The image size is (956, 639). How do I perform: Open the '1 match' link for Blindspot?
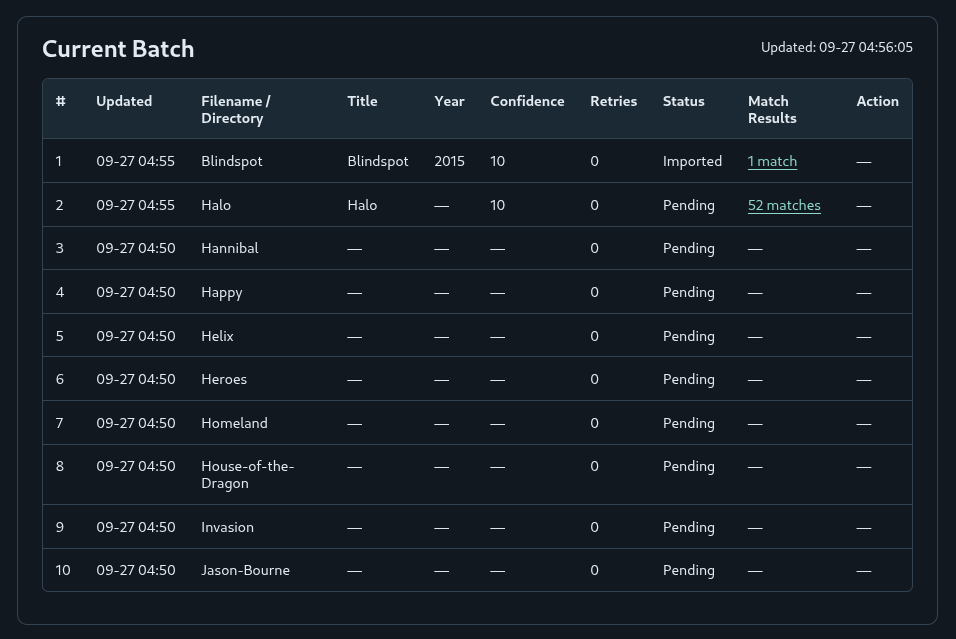point(772,161)
